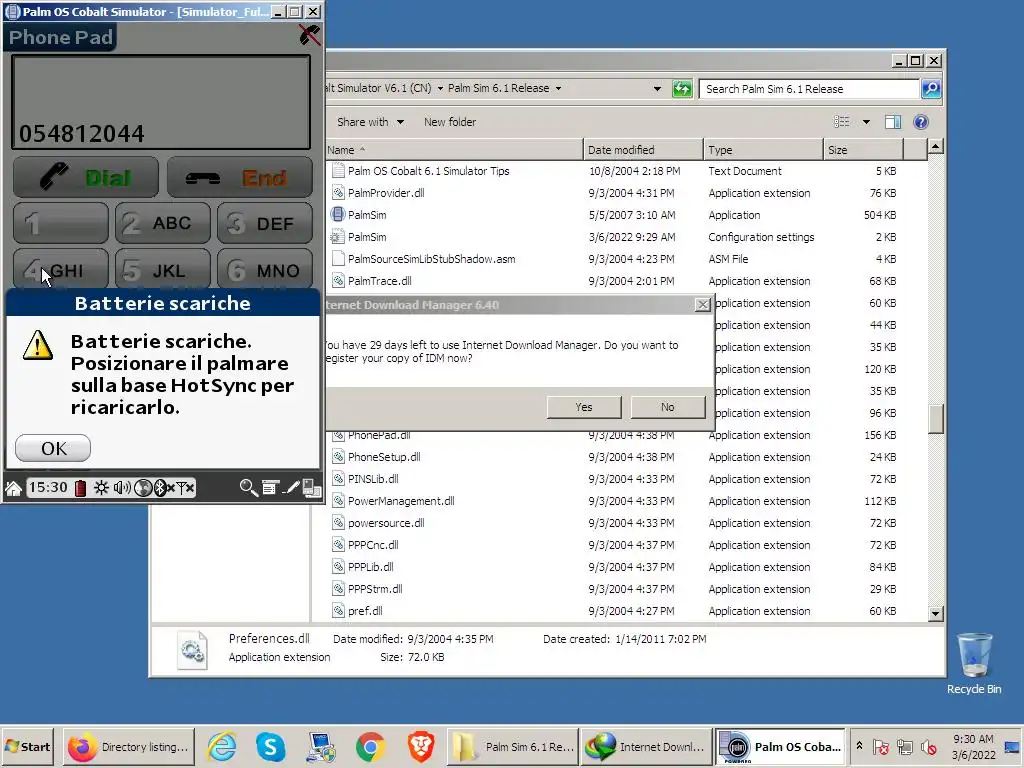Sort files by the Name column header
The width and height of the screenshot is (1024, 768).
(x=454, y=150)
